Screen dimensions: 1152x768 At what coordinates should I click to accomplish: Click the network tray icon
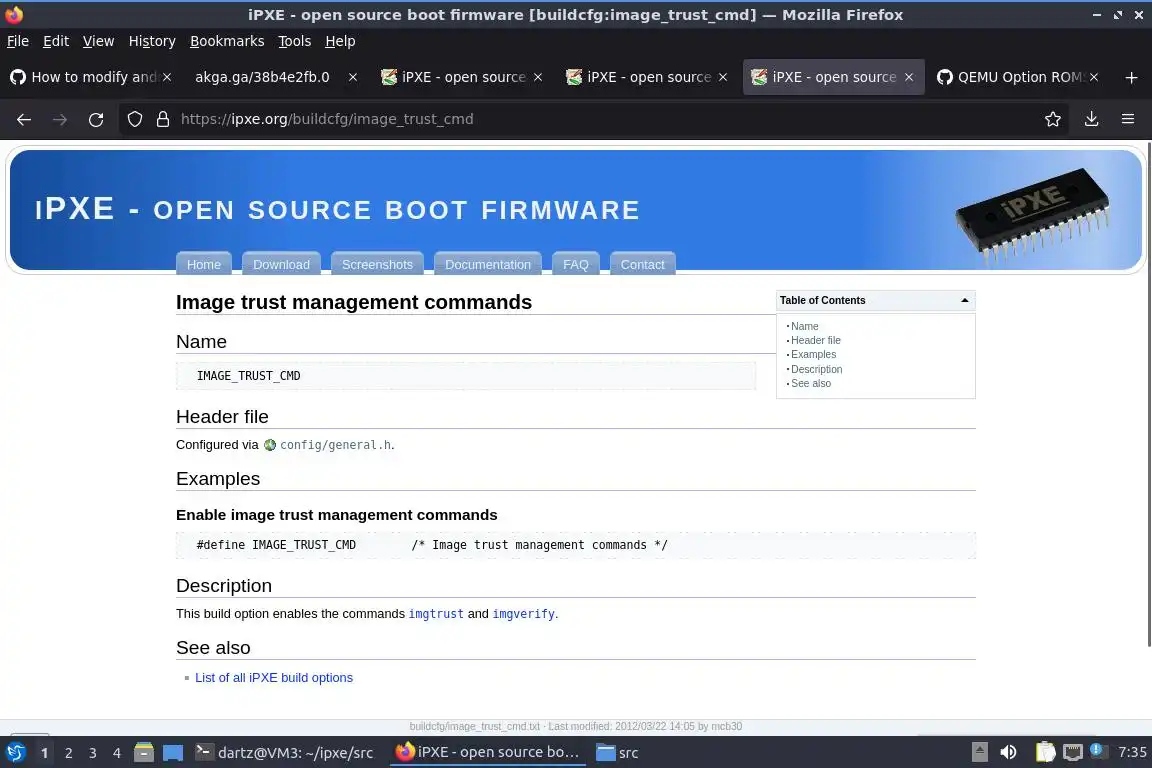(x=1073, y=752)
